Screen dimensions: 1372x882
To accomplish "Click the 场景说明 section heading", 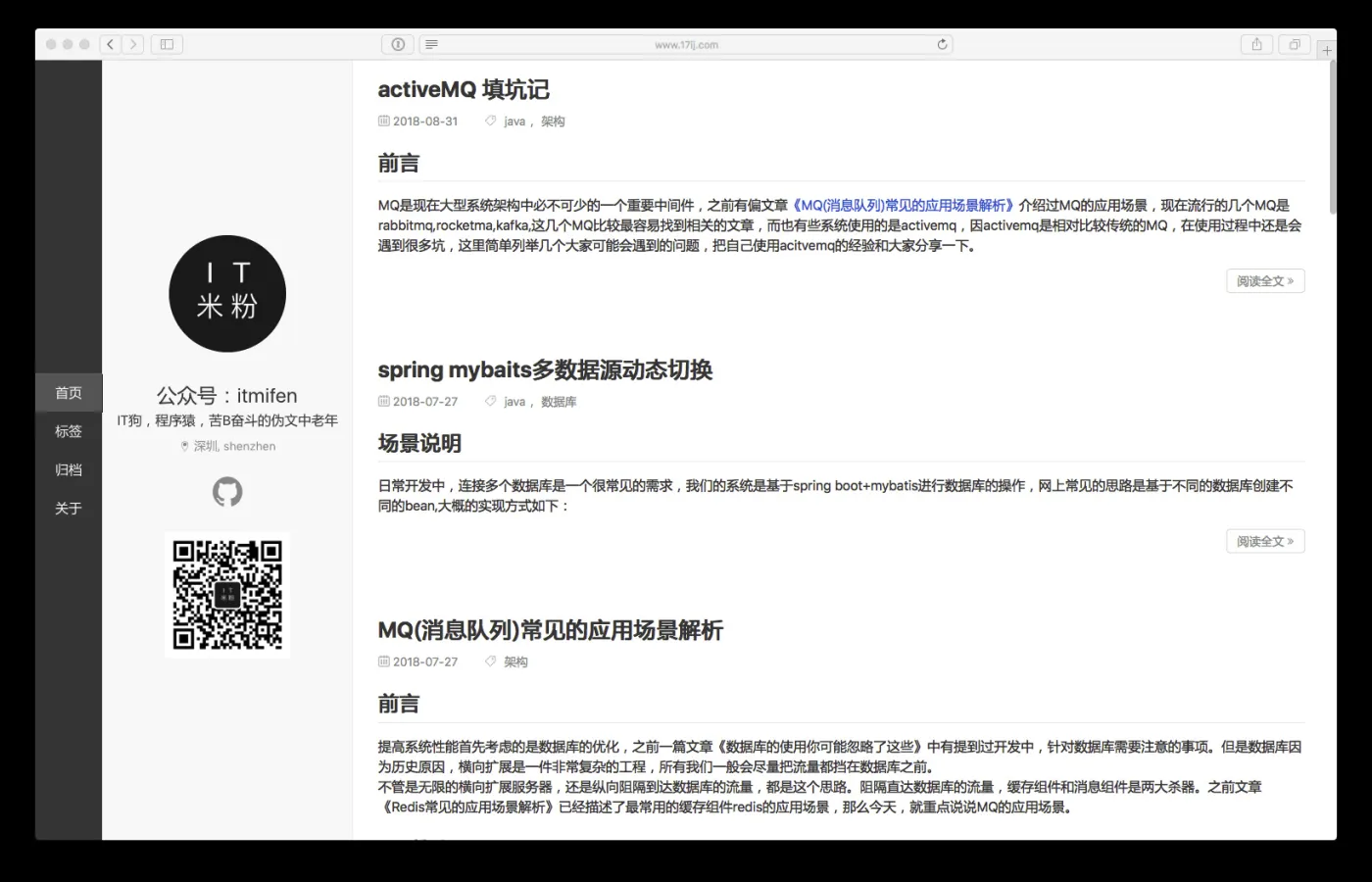I will coord(419,443).
